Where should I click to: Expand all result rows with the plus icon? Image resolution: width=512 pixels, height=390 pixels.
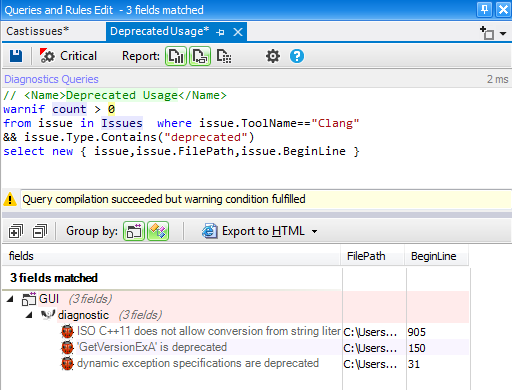[16, 231]
